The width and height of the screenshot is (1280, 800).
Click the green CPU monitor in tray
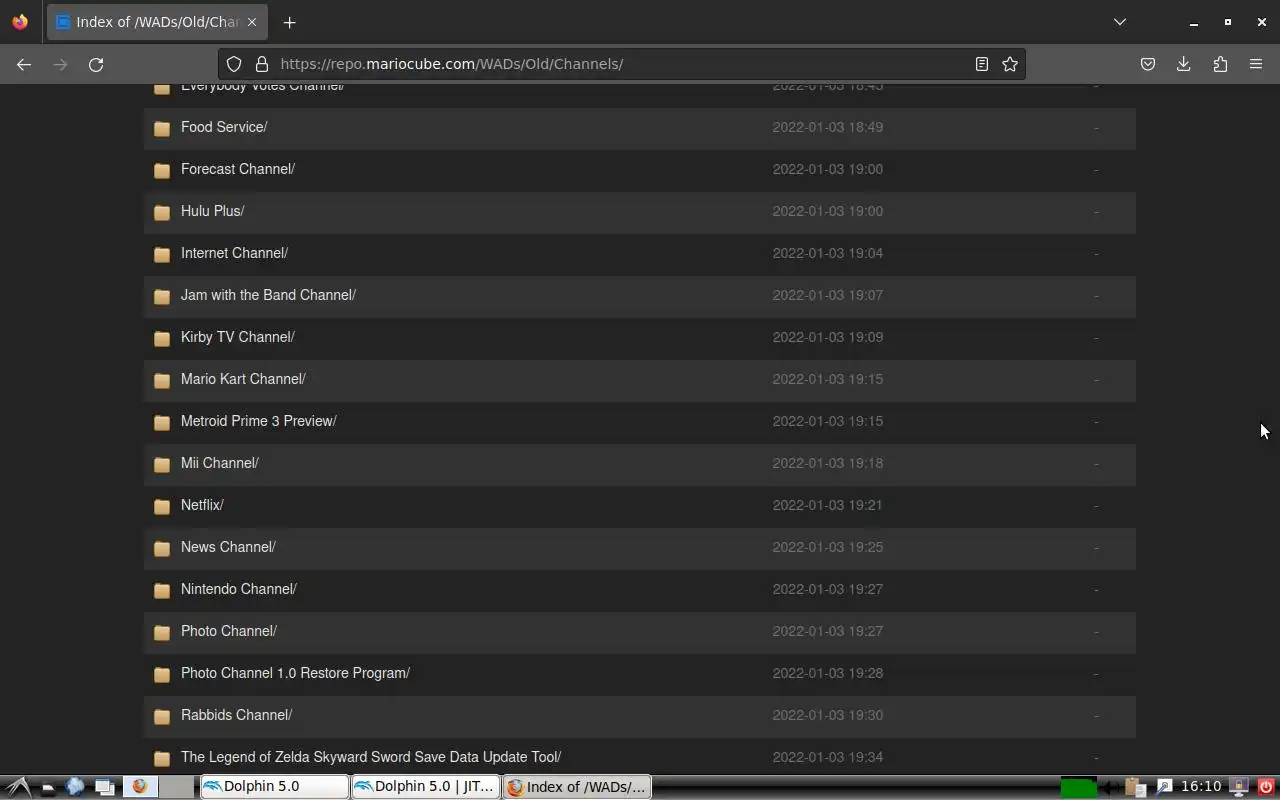pos(1078,788)
